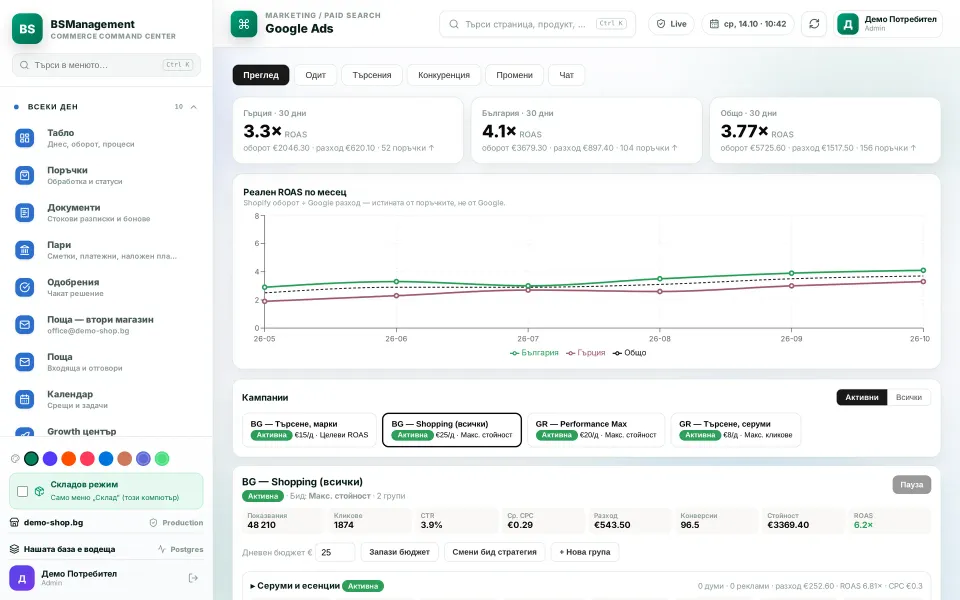Open the Табло dashboard icon

(x=24, y=138)
